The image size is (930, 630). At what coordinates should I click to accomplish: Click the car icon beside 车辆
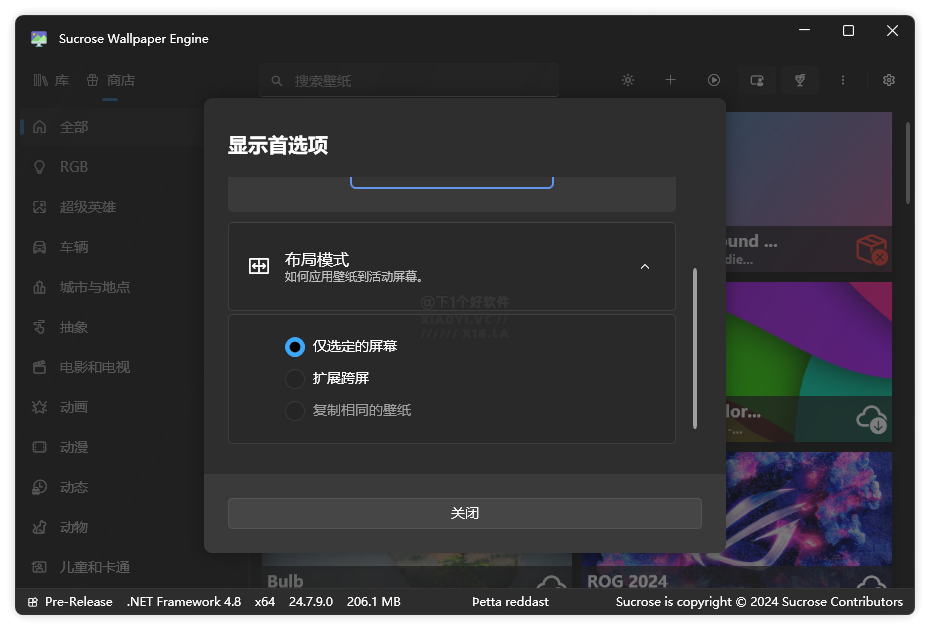tap(39, 247)
